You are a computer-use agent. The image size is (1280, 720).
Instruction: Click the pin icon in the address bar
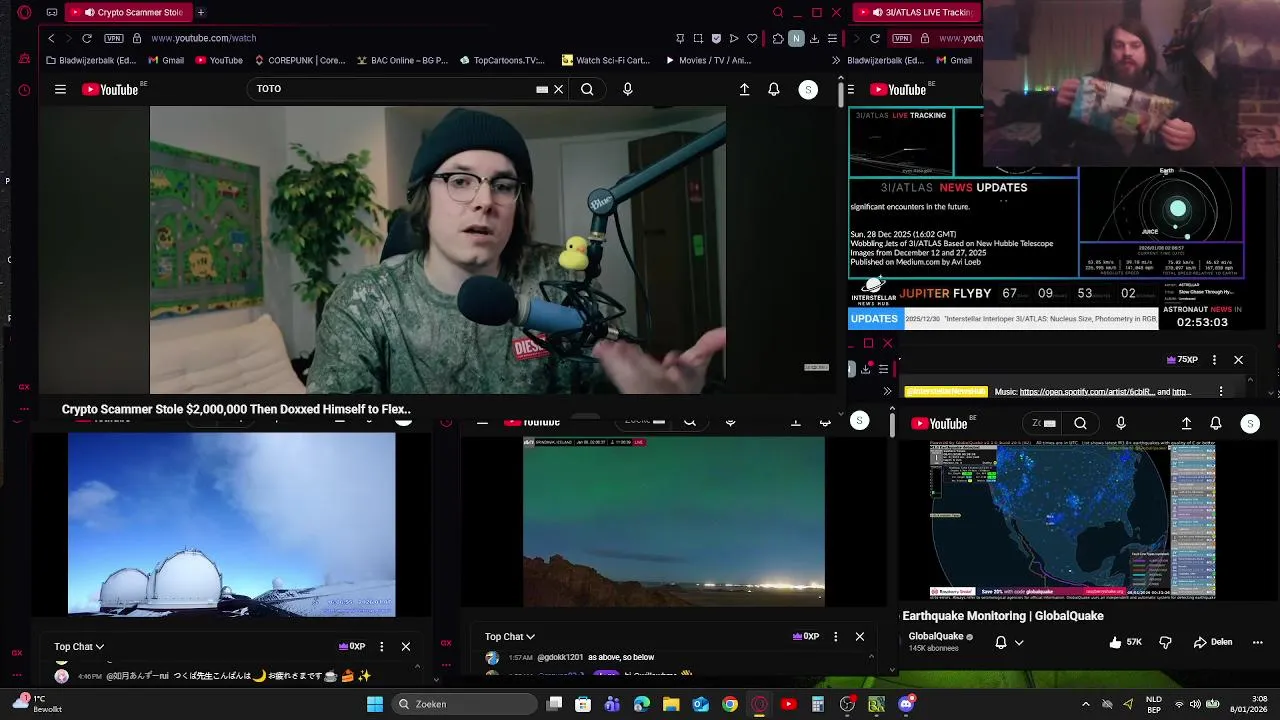pos(680,38)
